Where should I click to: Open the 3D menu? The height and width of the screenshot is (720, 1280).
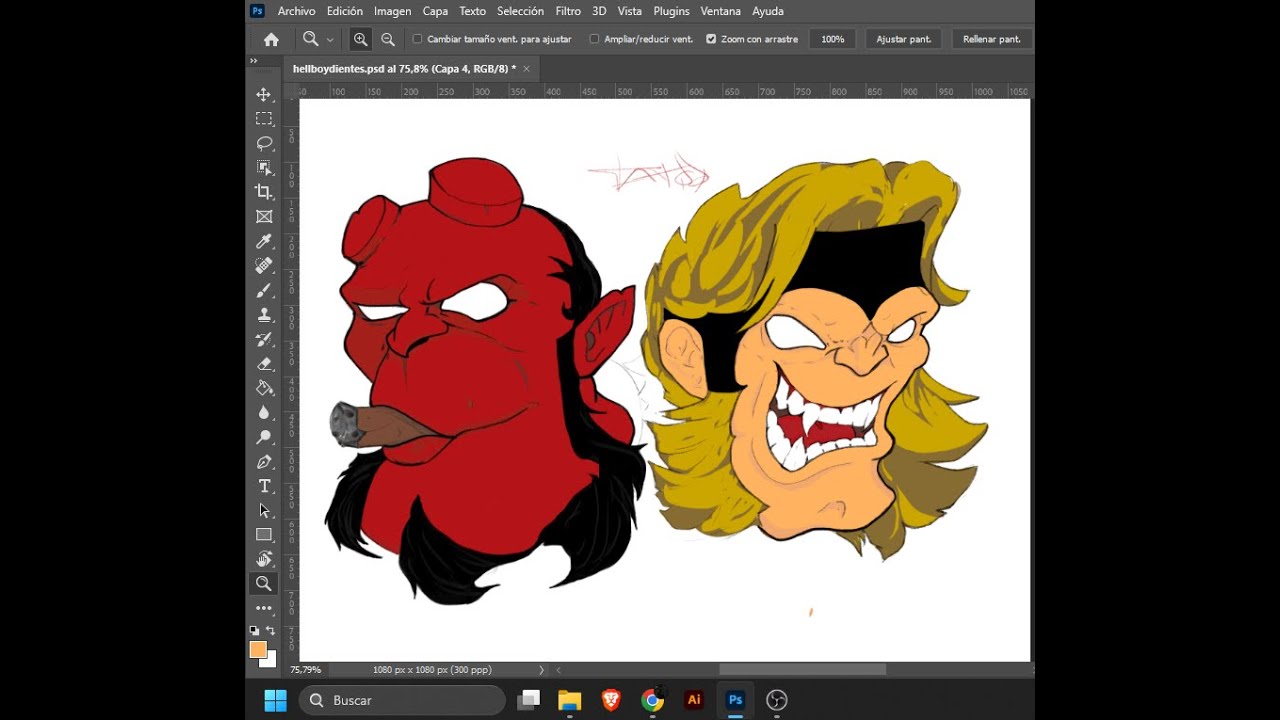coord(599,11)
